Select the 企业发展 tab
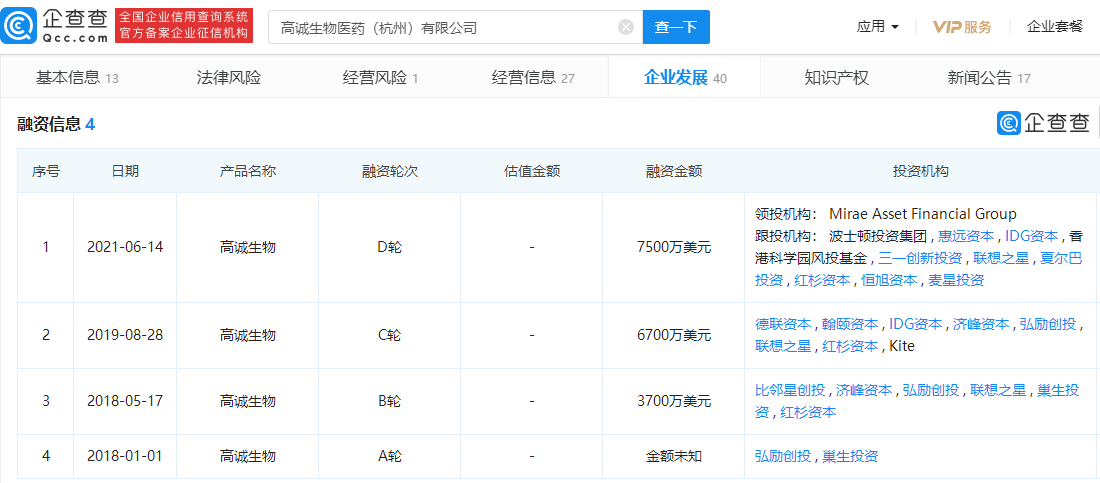Viewport: 1100px width, 483px height. [685, 78]
